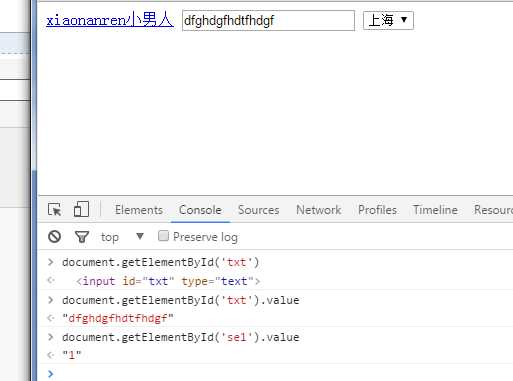Focus the text input containing dfghdgfhdtfhdgf

tap(268, 21)
